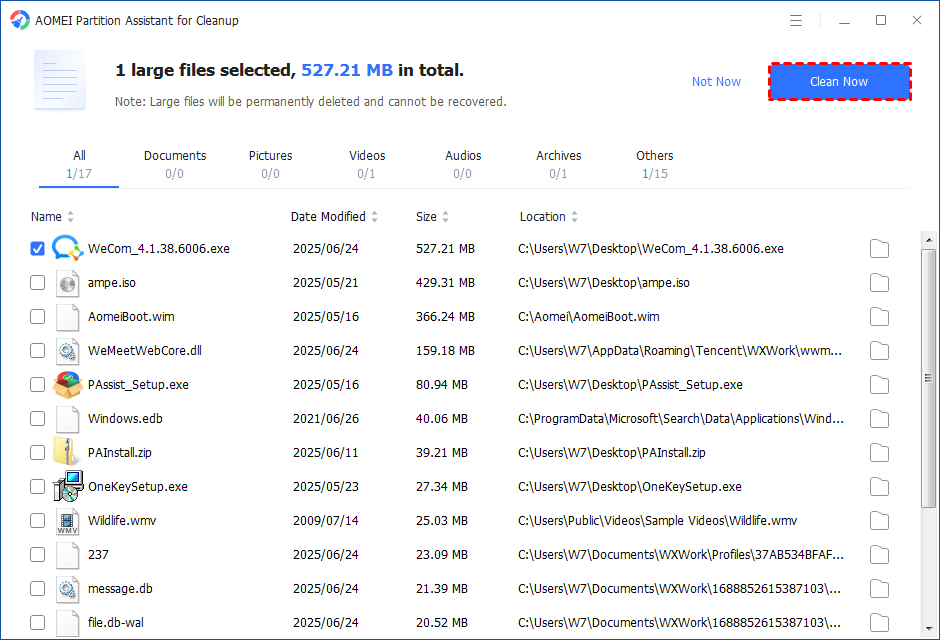The width and height of the screenshot is (940, 640).
Task: Sort by Location column arrows
Action: tap(574, 217)
